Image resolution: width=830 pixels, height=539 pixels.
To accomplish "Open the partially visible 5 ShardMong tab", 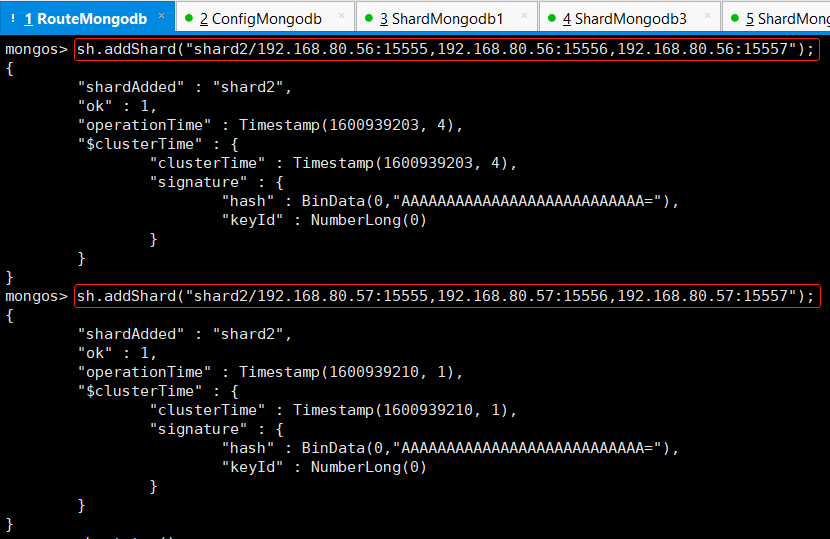I will click(x=776, y=17).
